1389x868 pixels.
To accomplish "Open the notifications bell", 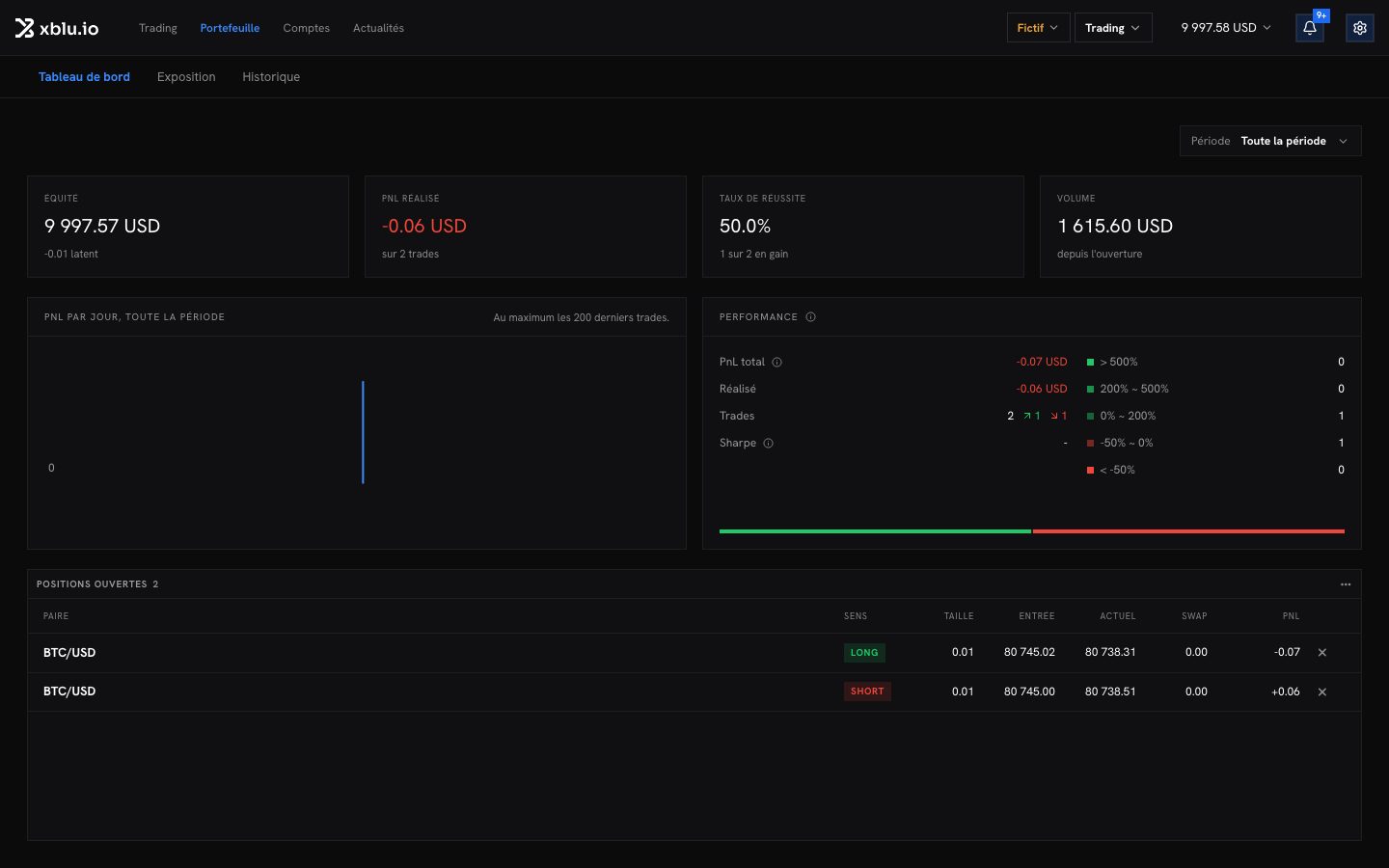I will 1310,28.
